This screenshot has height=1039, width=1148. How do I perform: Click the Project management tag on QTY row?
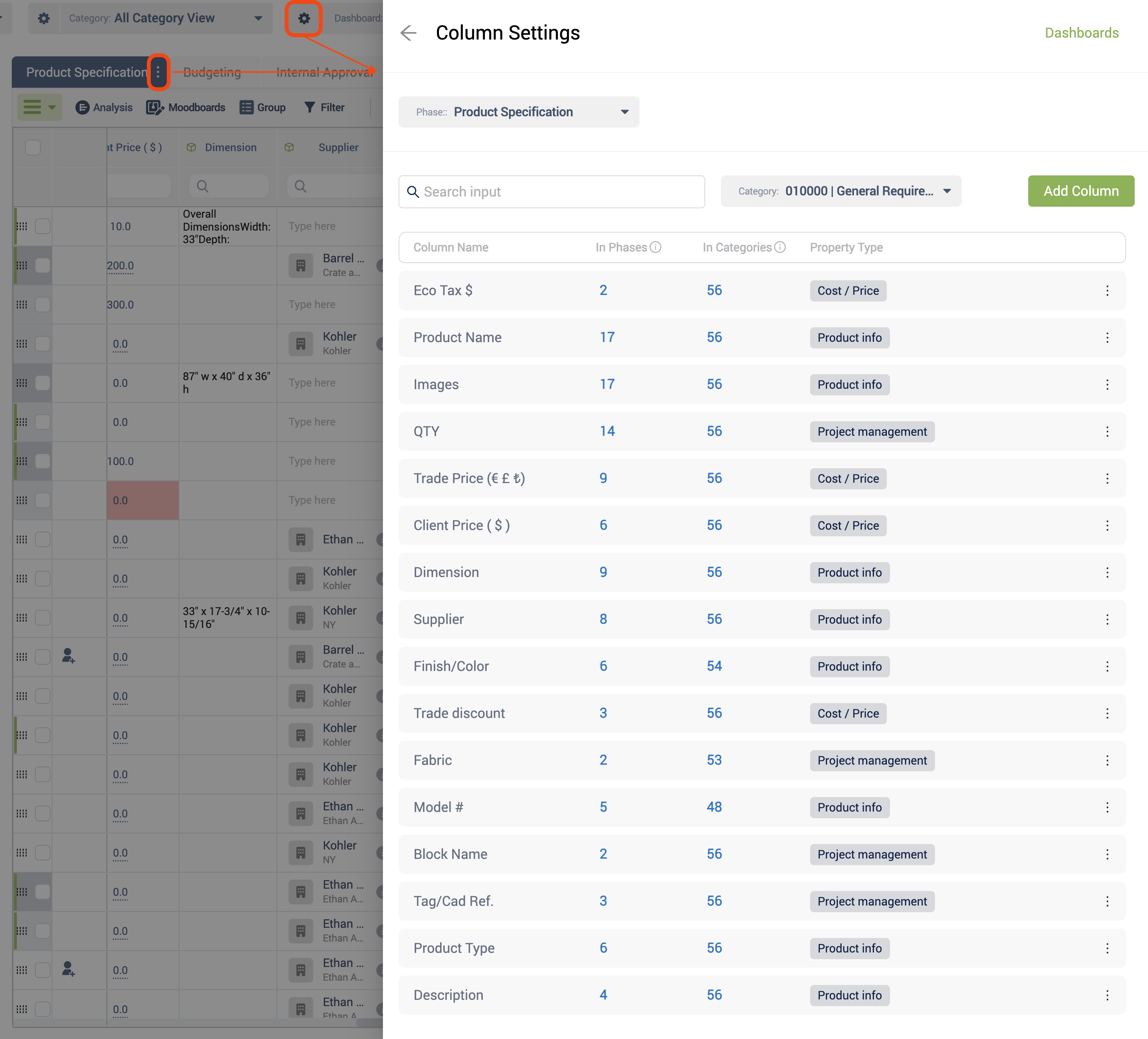click(x=872, y=431)
